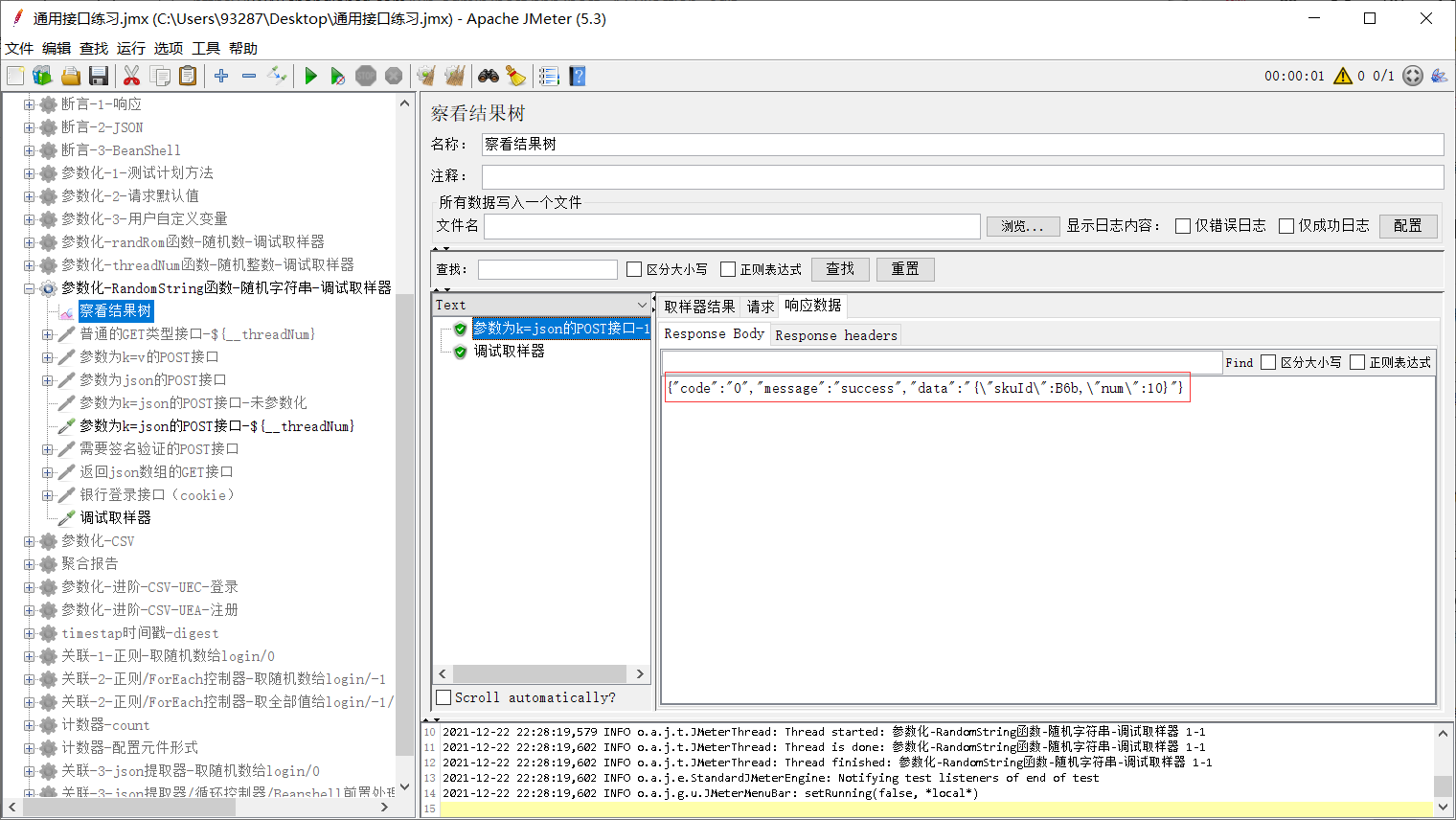Open the 运行 menu
The width and height of the screenshot is (1456, 820).
point(131,48)
